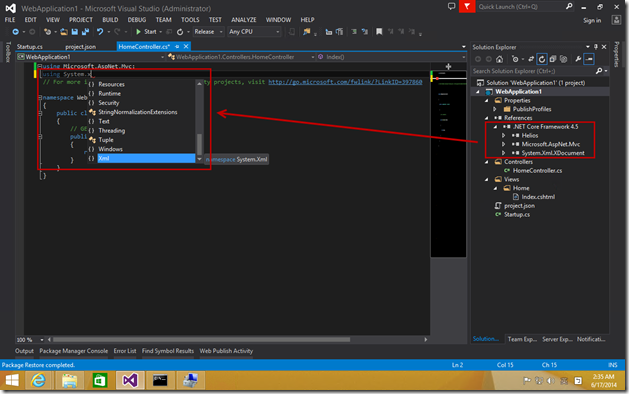Start debugging with the green Start button
The height and width of the screenshot is (394, 629).
tap(146, 32)
